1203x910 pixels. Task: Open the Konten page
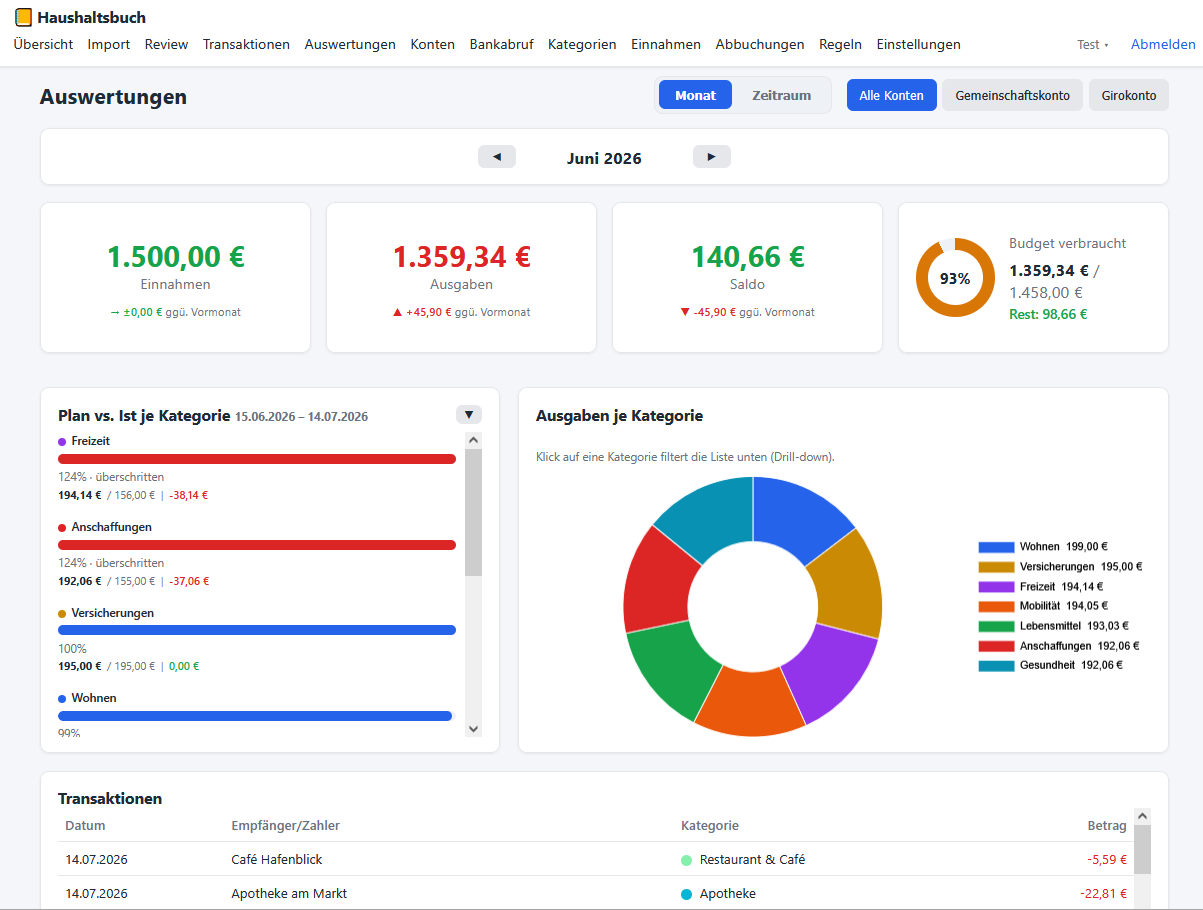(x=433, y=44)
